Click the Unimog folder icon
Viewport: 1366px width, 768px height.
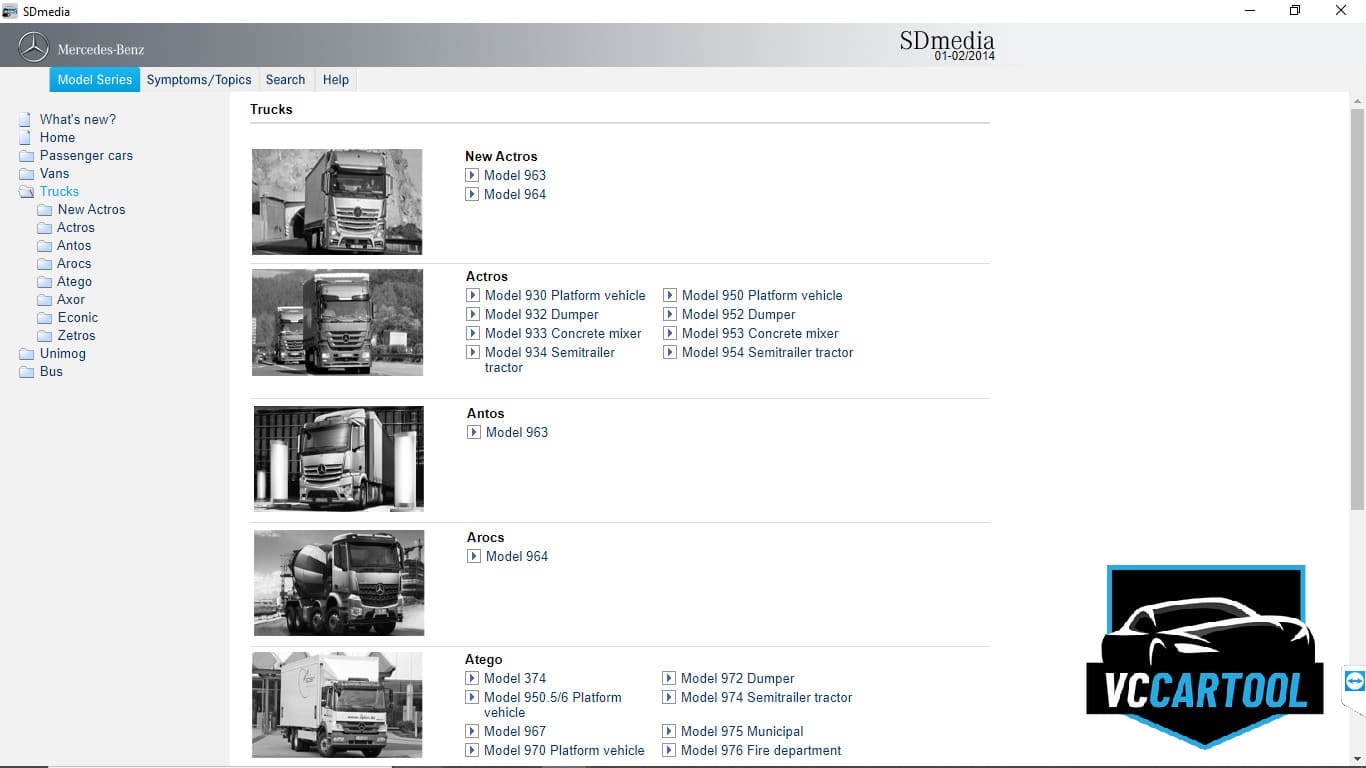point(26,353)
